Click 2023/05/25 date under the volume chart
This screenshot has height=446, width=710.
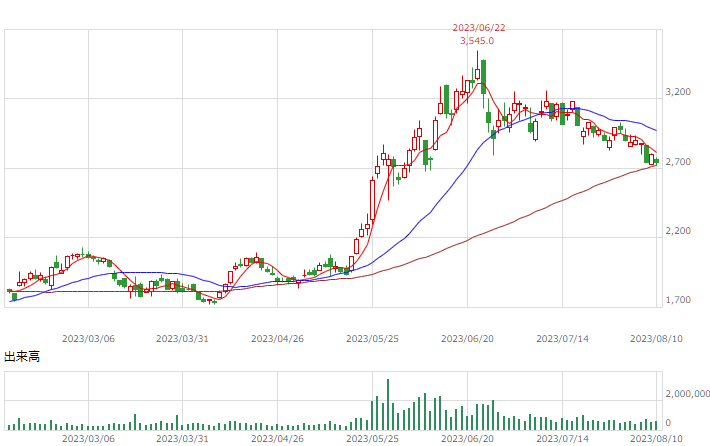372,439
